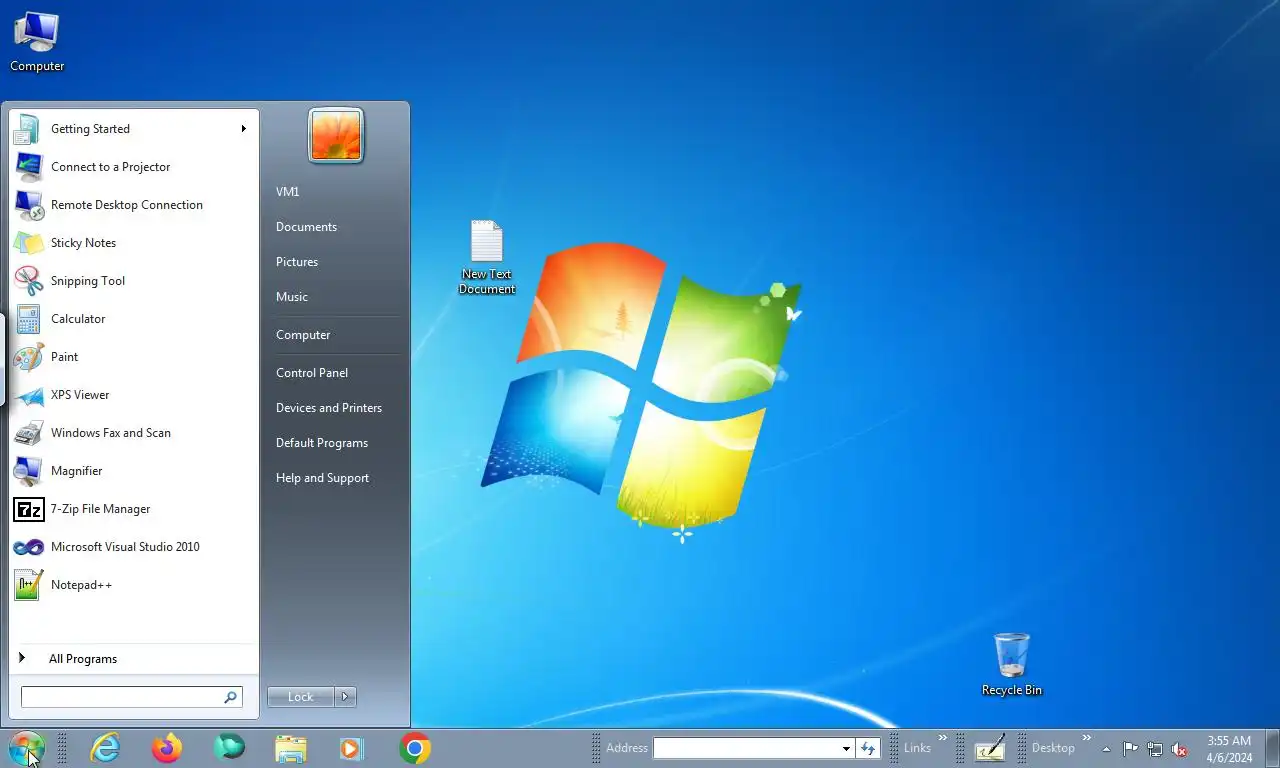Start the Snipping Tool
1280x768 pixels.
134,281
